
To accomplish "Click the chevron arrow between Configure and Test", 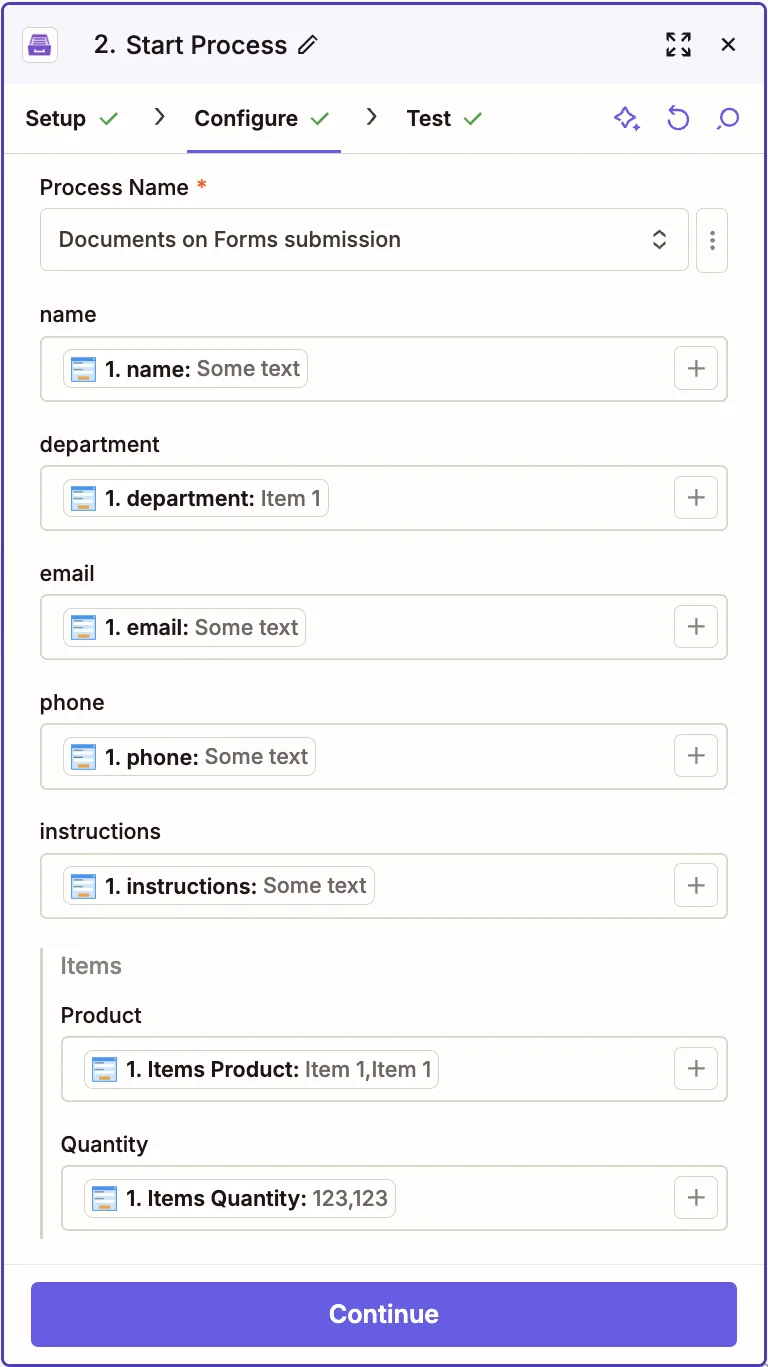I will click(372, 117).
